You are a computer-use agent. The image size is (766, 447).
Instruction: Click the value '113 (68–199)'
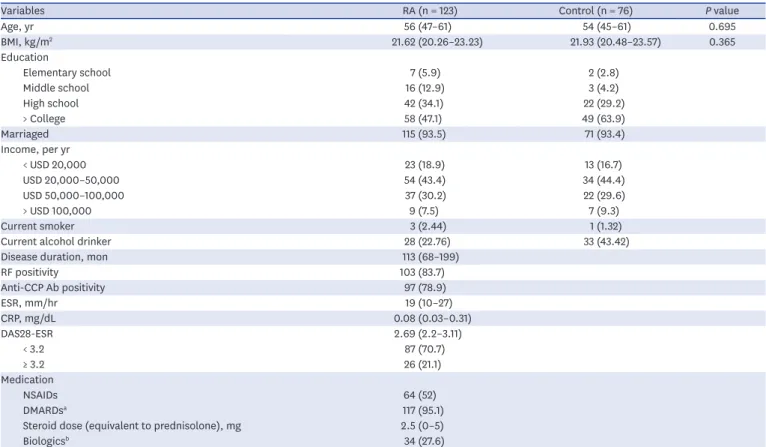[x=430, y=257]
